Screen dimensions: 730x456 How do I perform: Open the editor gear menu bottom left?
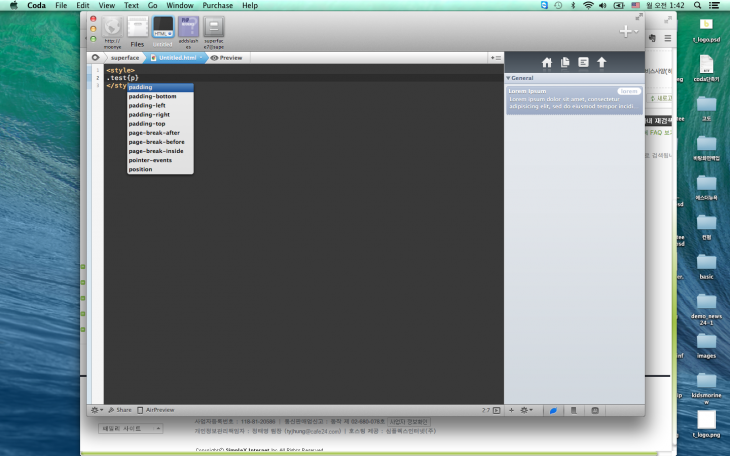click(x=96, y=410)
